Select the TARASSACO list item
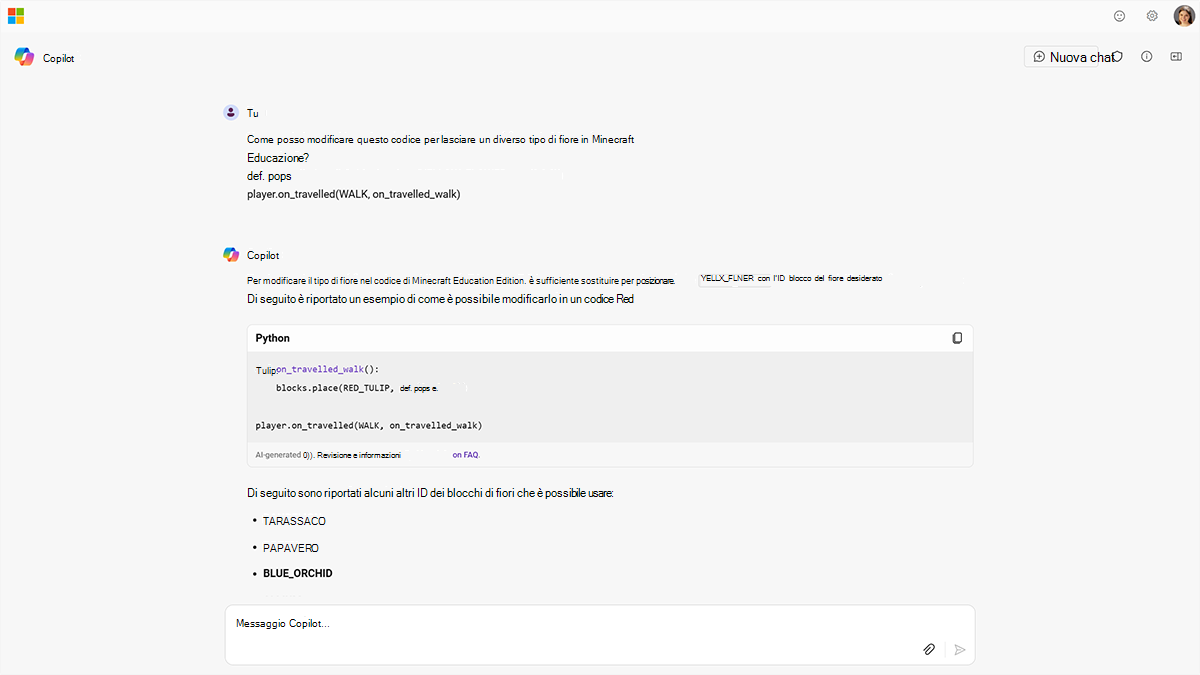This screenshot has width=1200, height=675. pyautogui.click(x=294, y=521)
